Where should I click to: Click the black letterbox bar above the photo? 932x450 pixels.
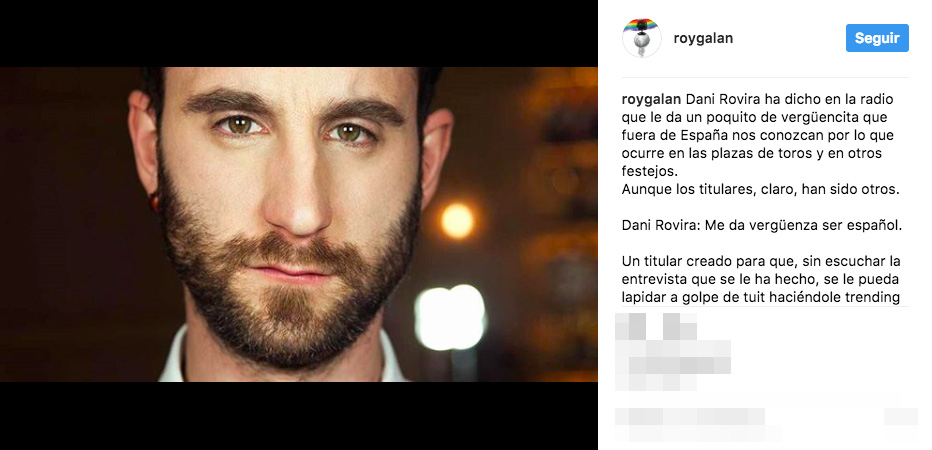click(299, 33)
